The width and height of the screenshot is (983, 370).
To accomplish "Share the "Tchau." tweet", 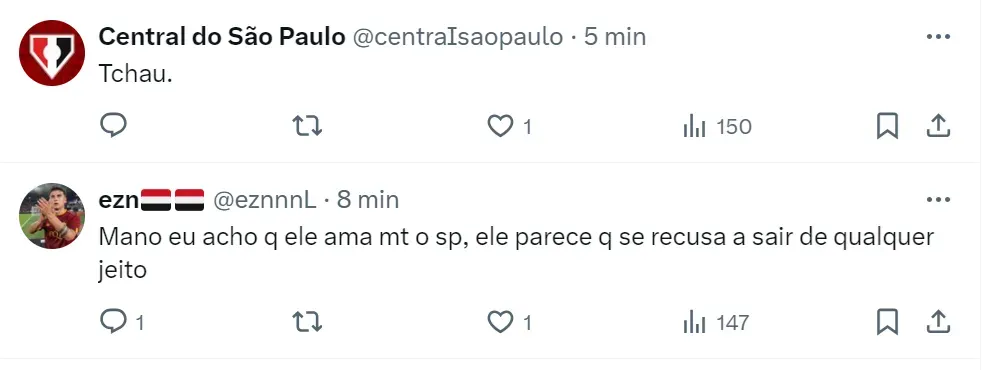I will coord(938,127).
